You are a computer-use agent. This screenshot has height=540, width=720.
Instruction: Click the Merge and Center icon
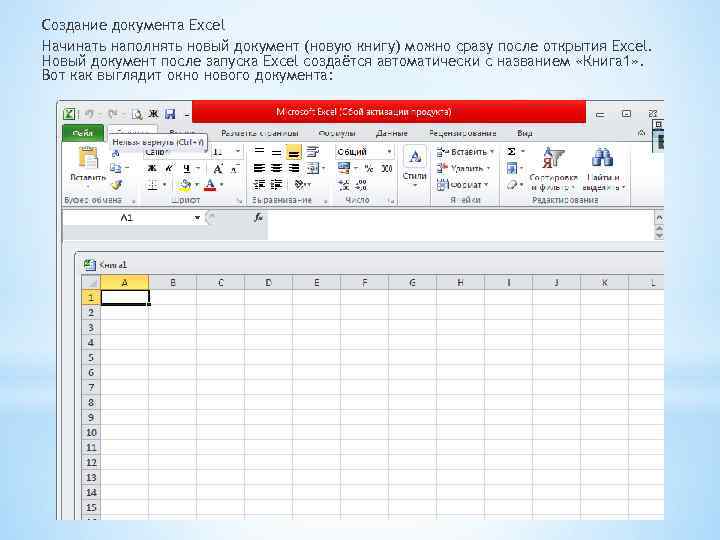click(x=313, y=169)
